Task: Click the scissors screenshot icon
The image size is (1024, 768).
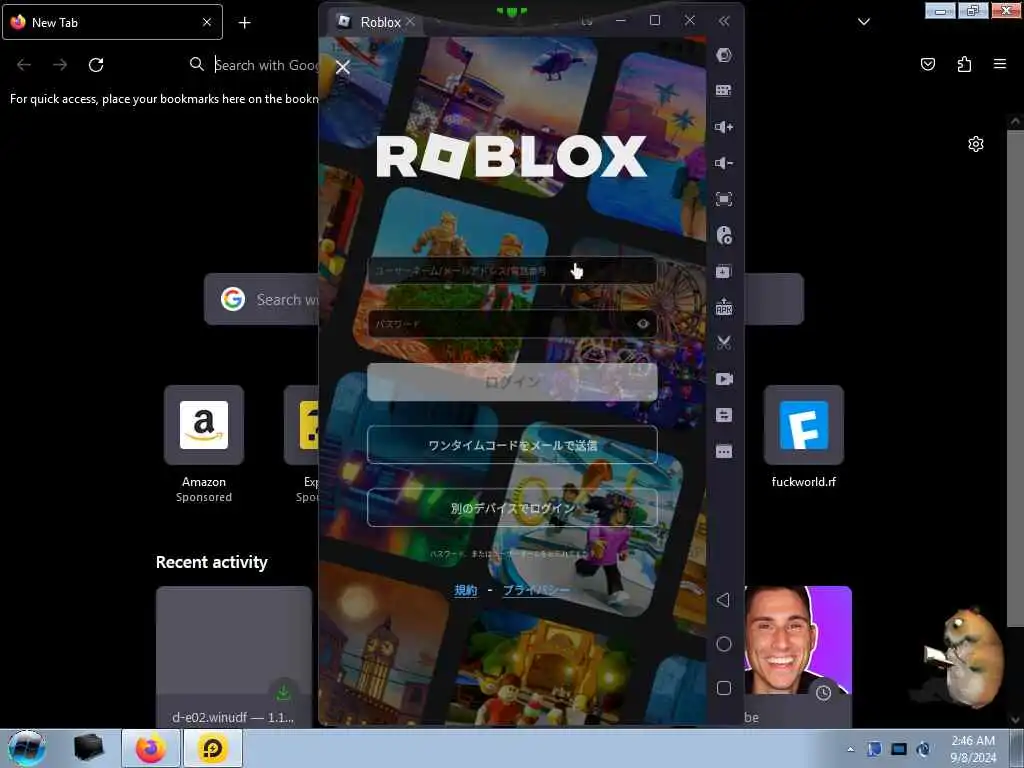Action: click(x=724, y=343)
